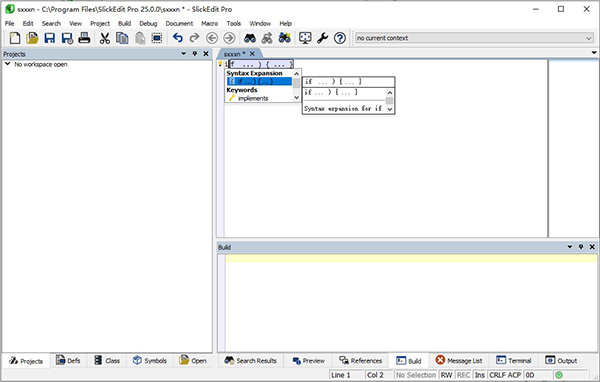This screenshot has height=382, width=600.
Task: Open the Projects panel options dropdown arrow
Action: click(184, 54)
